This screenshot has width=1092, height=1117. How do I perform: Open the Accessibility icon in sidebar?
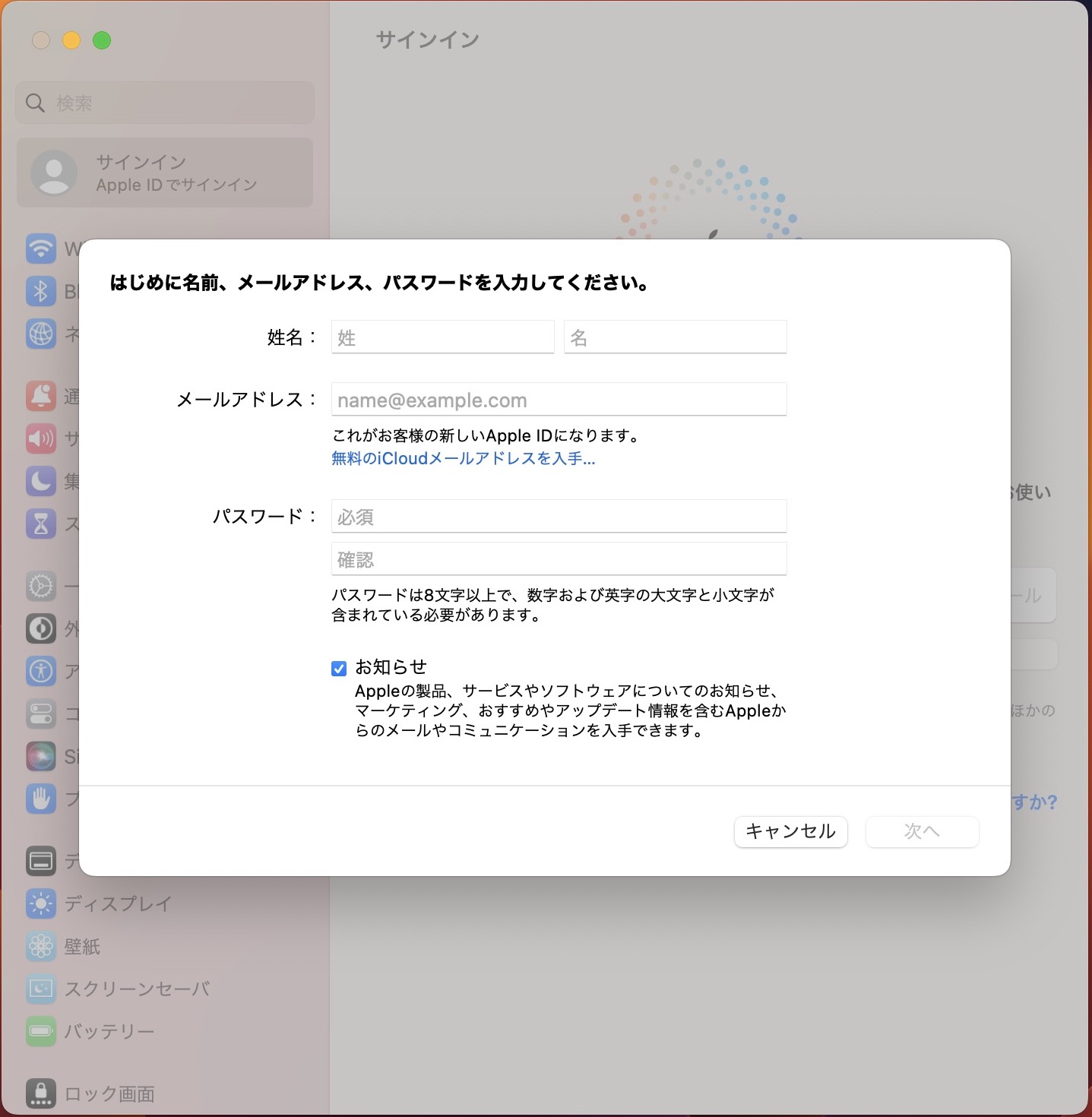[x=41, y=671]
